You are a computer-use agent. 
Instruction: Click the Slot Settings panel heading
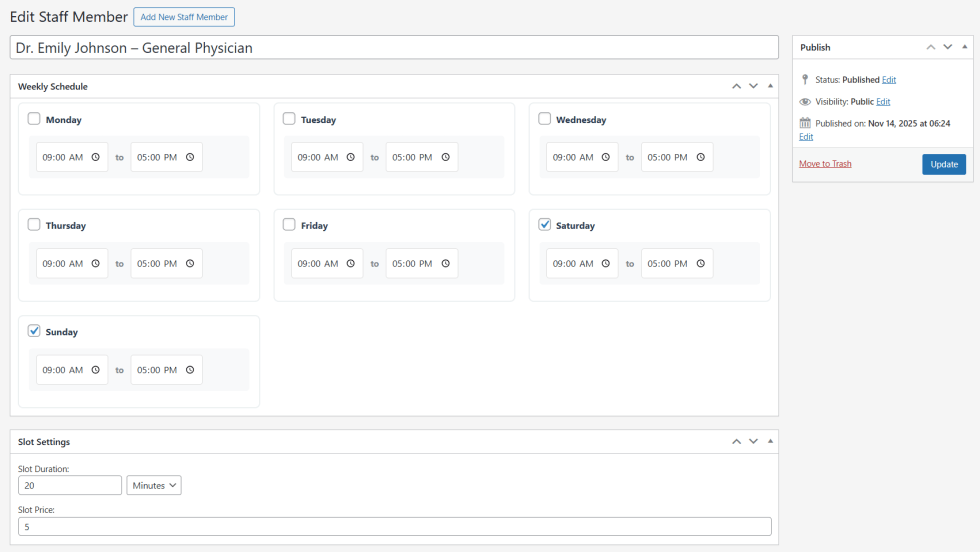click(x=44, y=441)
